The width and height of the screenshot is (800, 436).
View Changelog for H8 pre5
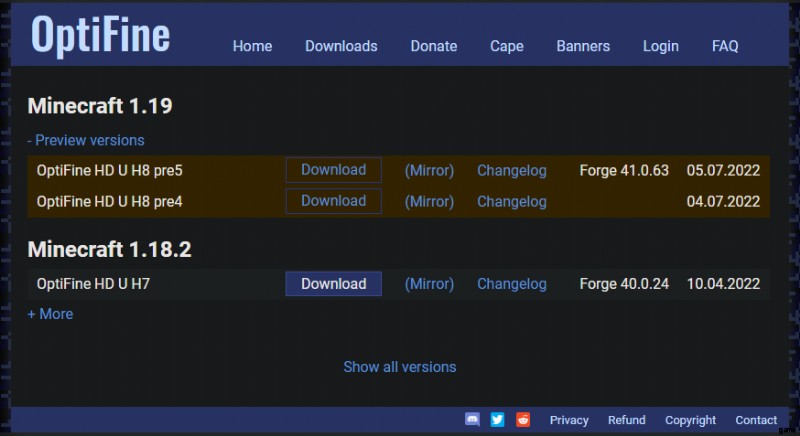[x=512, y=170]
